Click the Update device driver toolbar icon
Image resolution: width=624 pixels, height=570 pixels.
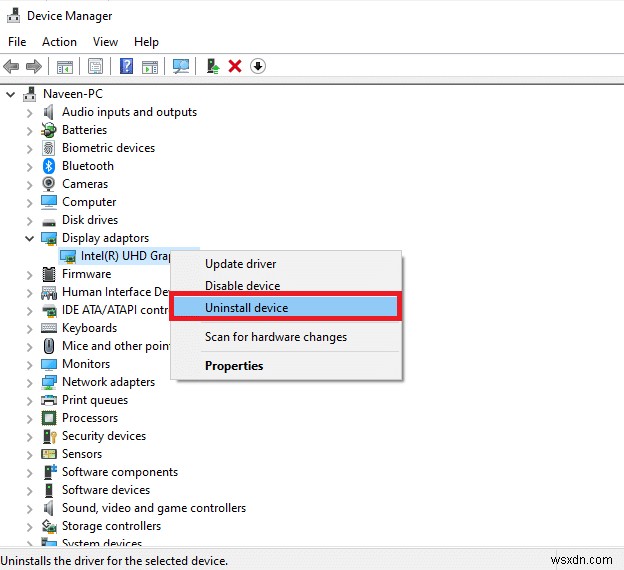(x=213, y=66)
